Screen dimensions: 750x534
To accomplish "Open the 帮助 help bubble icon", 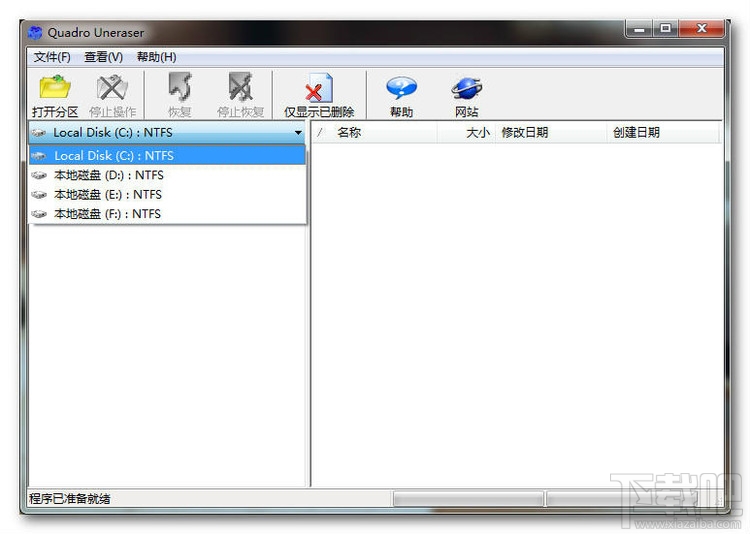I will 401,95.
